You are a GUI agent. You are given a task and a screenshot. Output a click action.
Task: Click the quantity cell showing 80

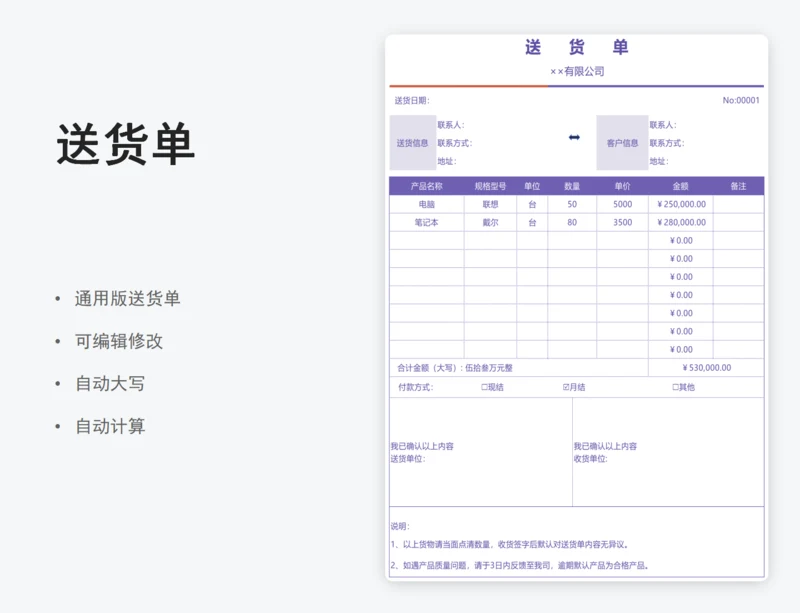(572, 223)
